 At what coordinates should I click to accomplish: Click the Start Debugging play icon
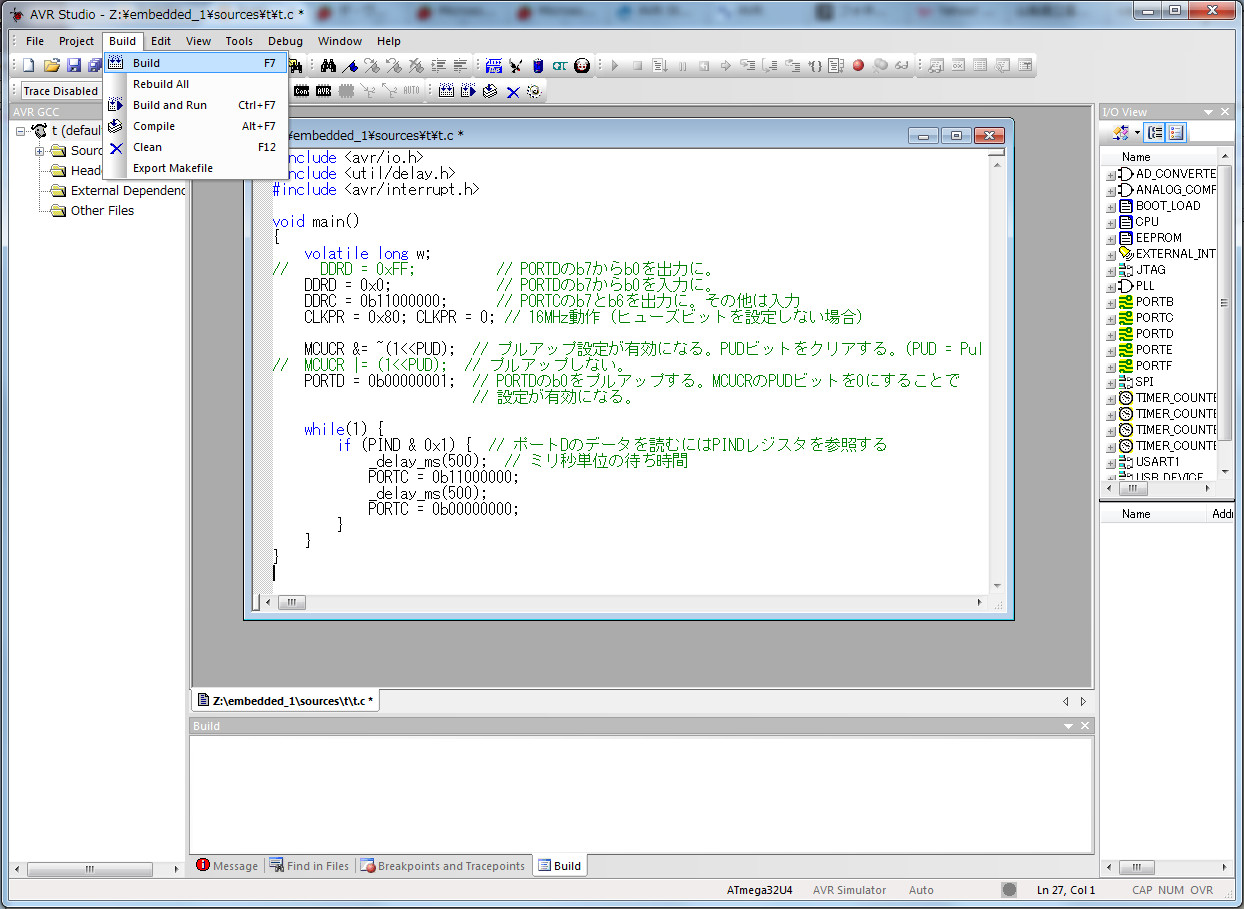coord(615,66)
